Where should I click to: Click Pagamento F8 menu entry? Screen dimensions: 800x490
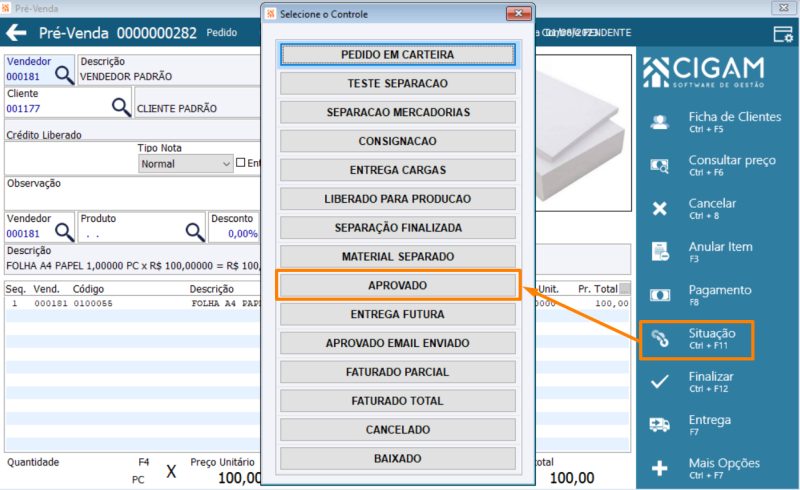coord(719,295)
